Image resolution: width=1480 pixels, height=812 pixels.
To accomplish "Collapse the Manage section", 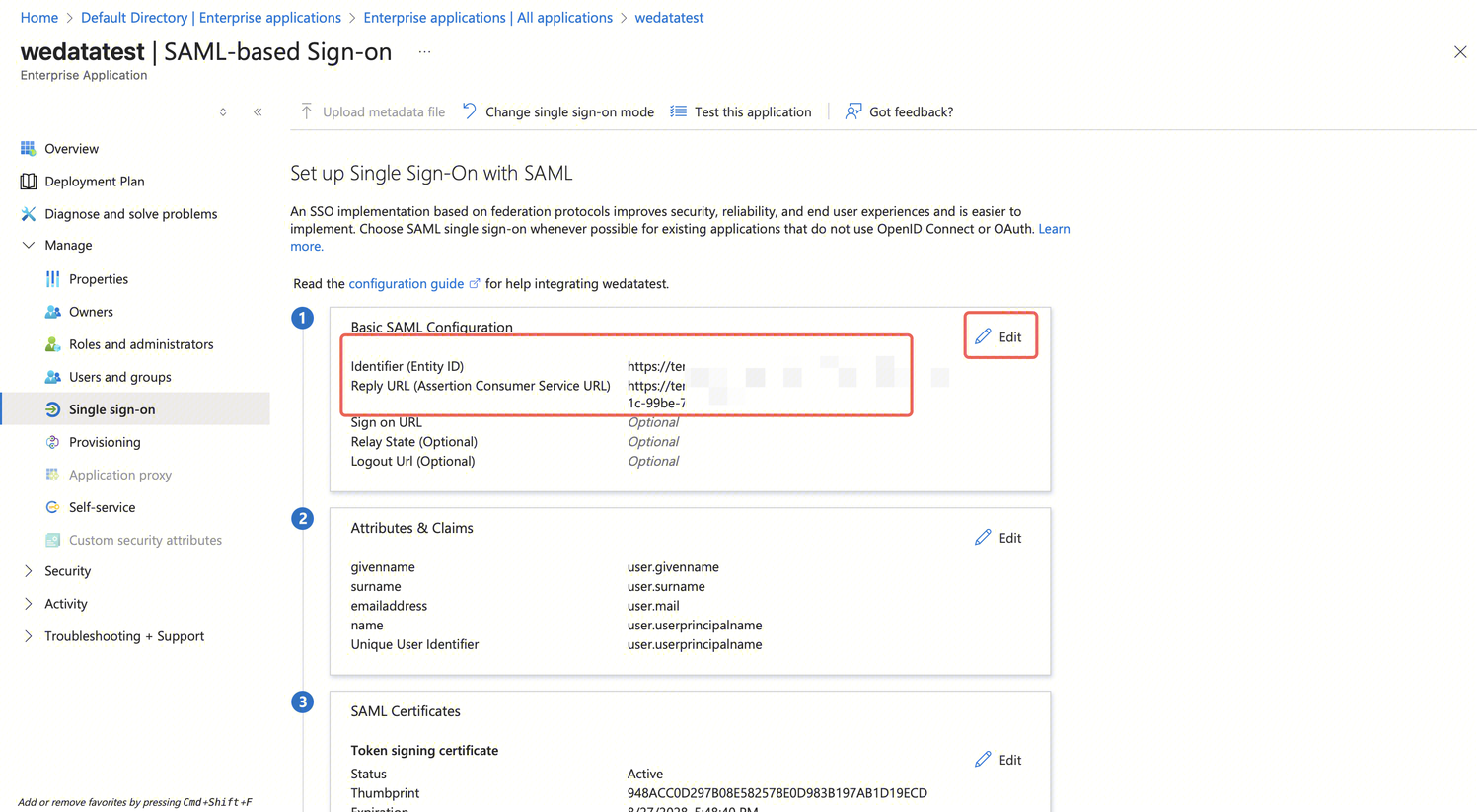I will click(x=28, y=246).
